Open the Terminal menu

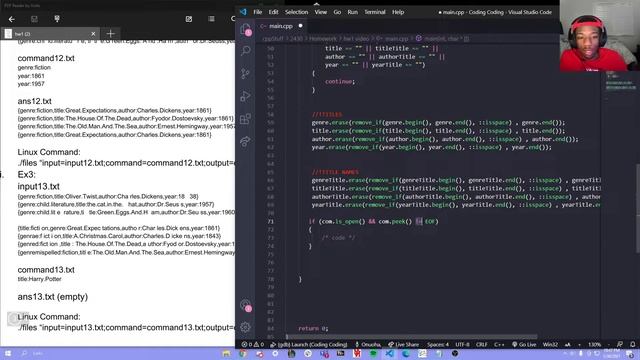375,12
